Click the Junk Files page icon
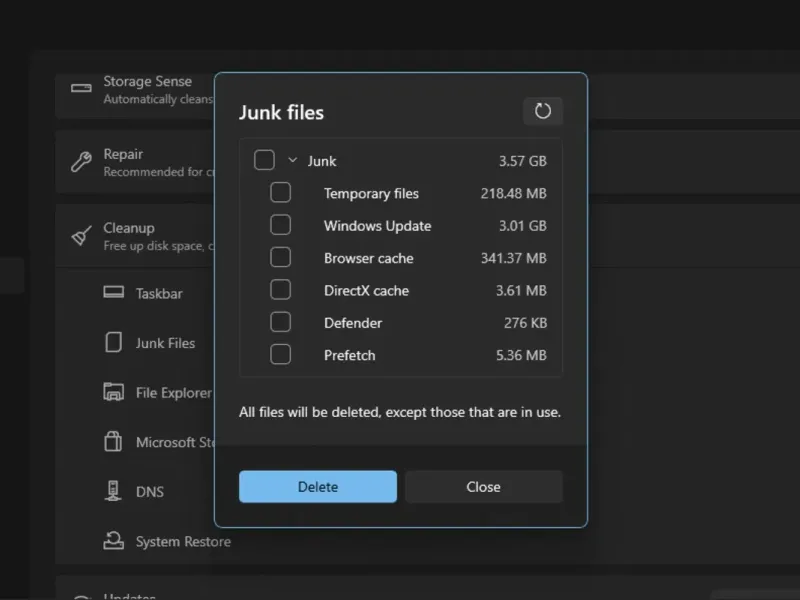800x600 pixels. click(x=113, y=342)
